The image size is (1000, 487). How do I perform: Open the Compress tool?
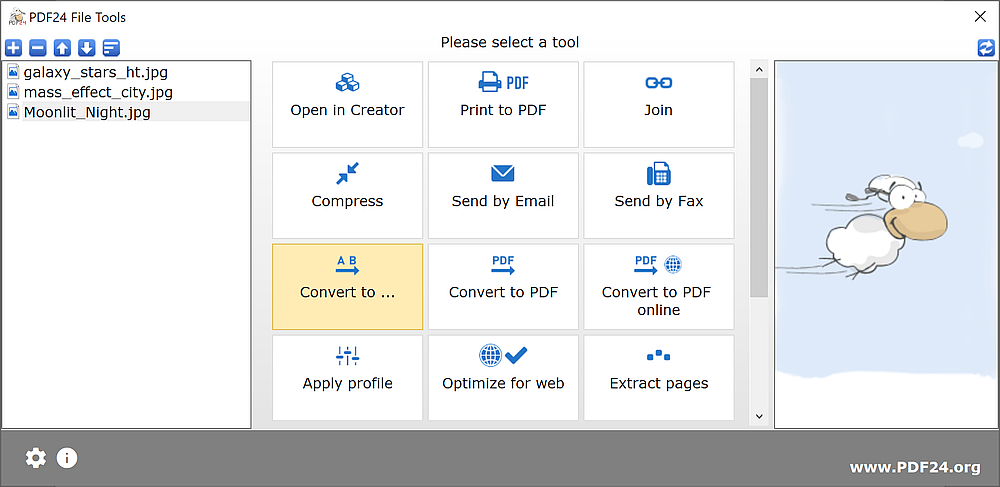pos(348,196)
